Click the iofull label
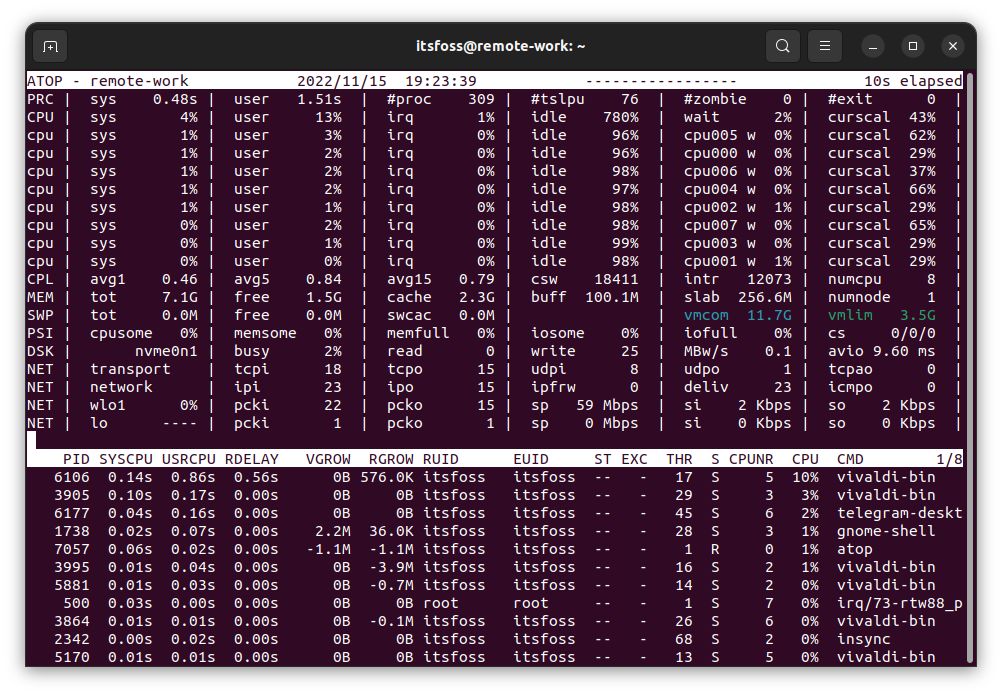Image resolution: width=1002 pixels, height=695 pixels. (x=710, y=333)
